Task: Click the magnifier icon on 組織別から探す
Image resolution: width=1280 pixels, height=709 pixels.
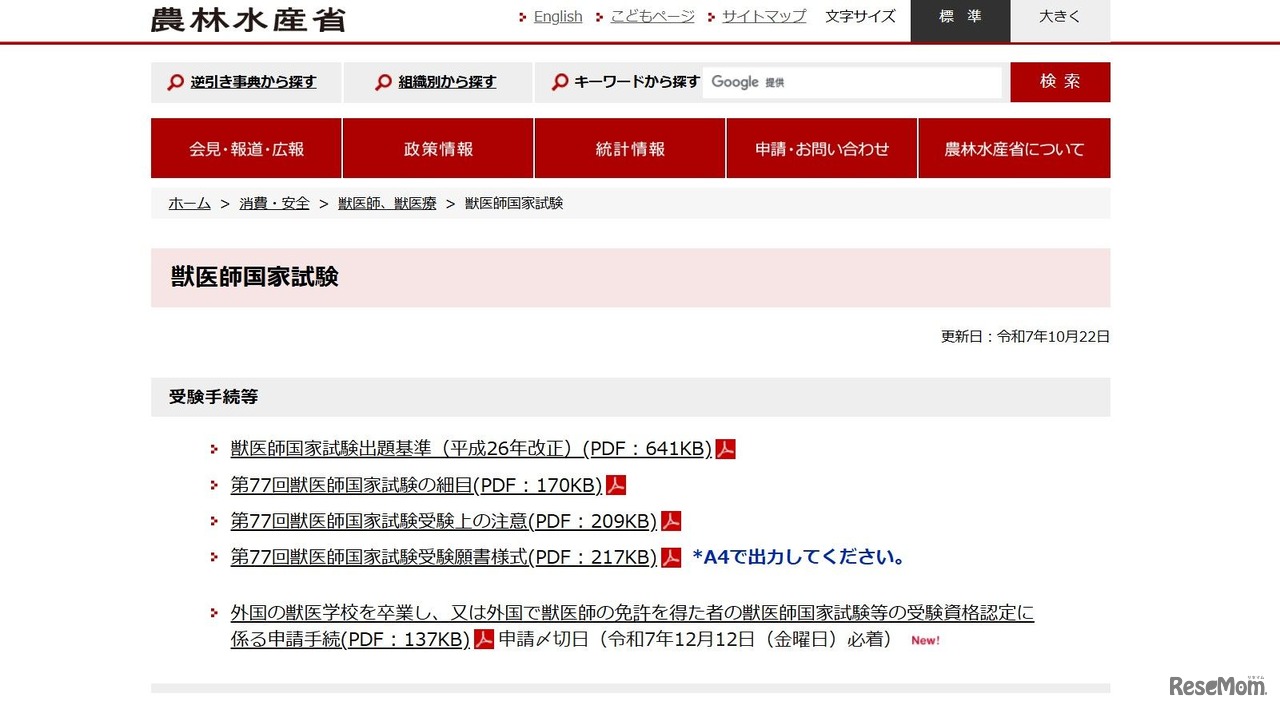Action: tap(382, 82)
